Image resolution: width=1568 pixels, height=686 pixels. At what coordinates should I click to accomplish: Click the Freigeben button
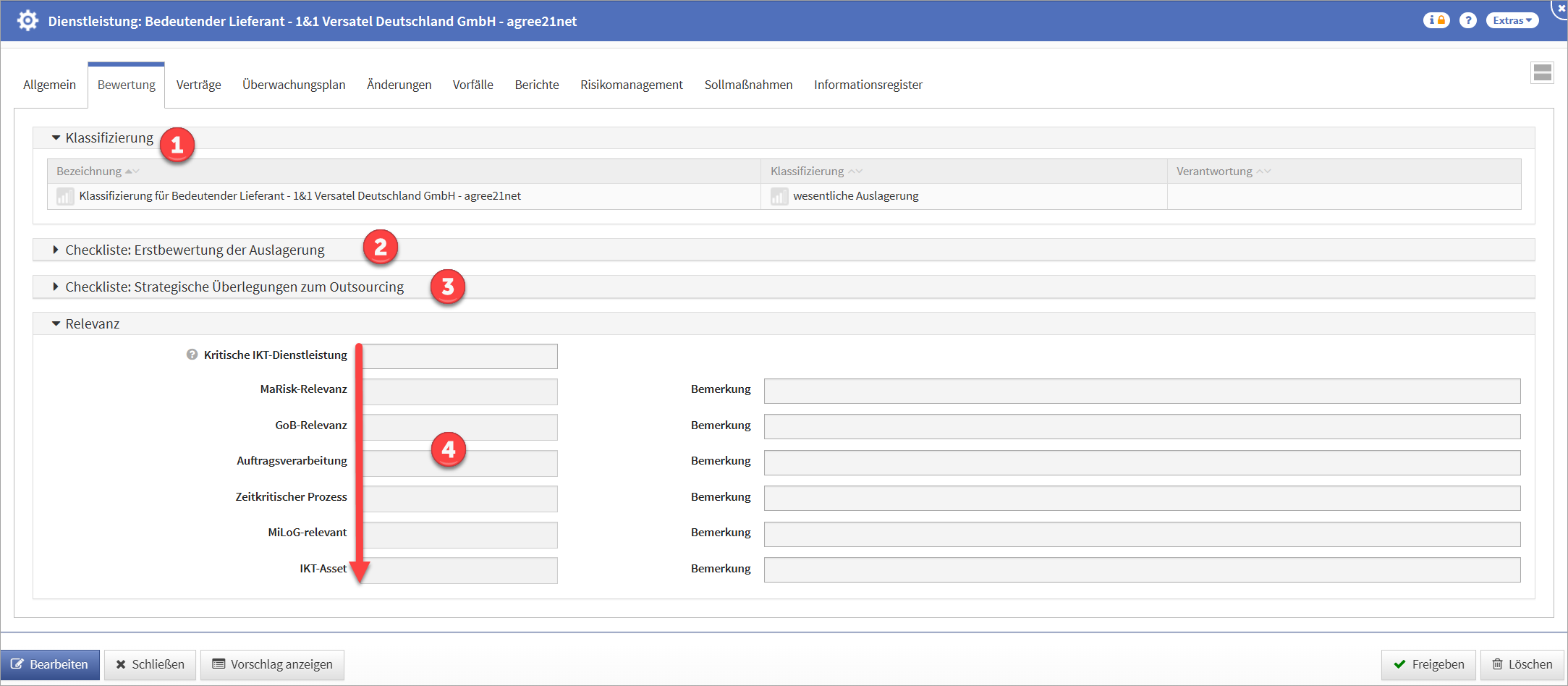[1428, 664]
